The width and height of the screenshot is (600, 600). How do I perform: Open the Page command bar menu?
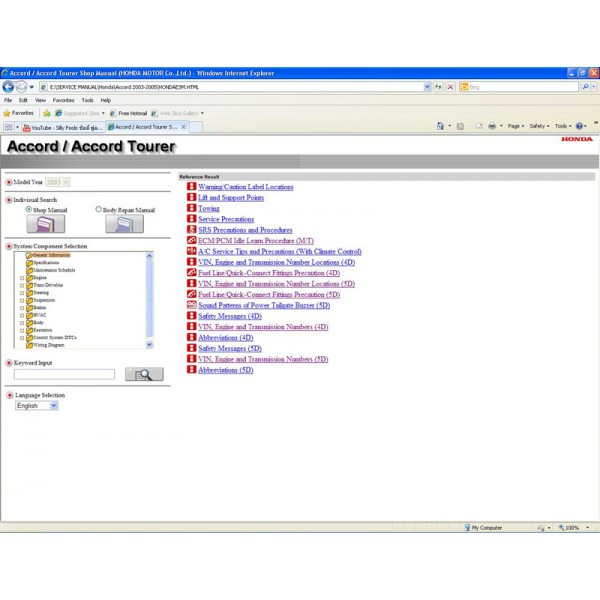tap(515, 126)
